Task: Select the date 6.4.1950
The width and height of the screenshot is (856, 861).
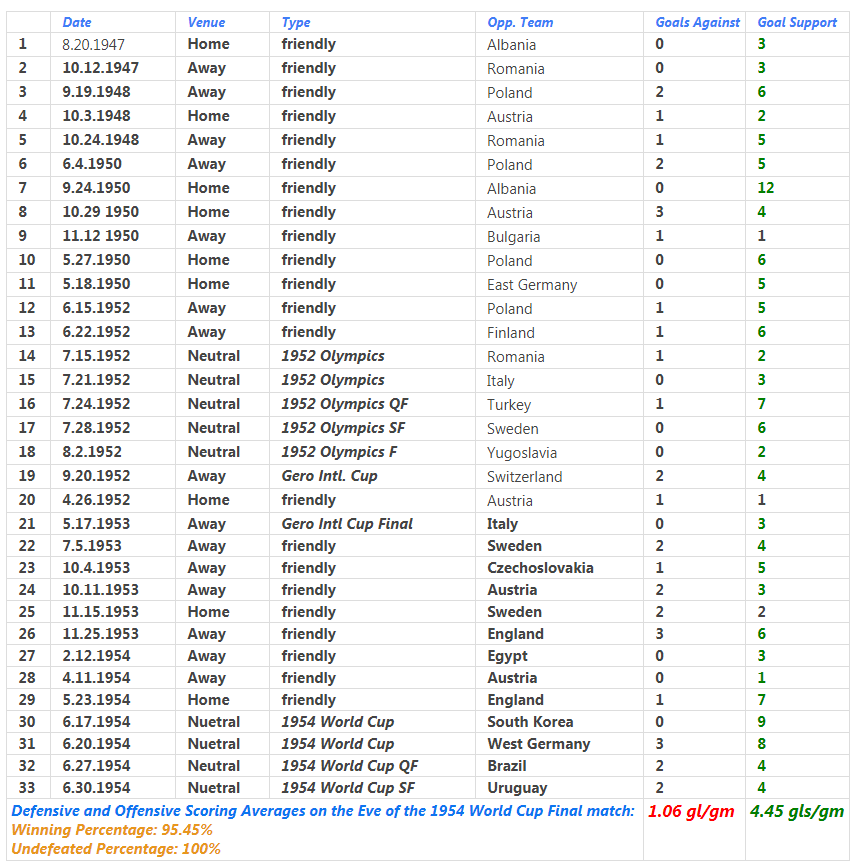Action: (x=92, y=164)
